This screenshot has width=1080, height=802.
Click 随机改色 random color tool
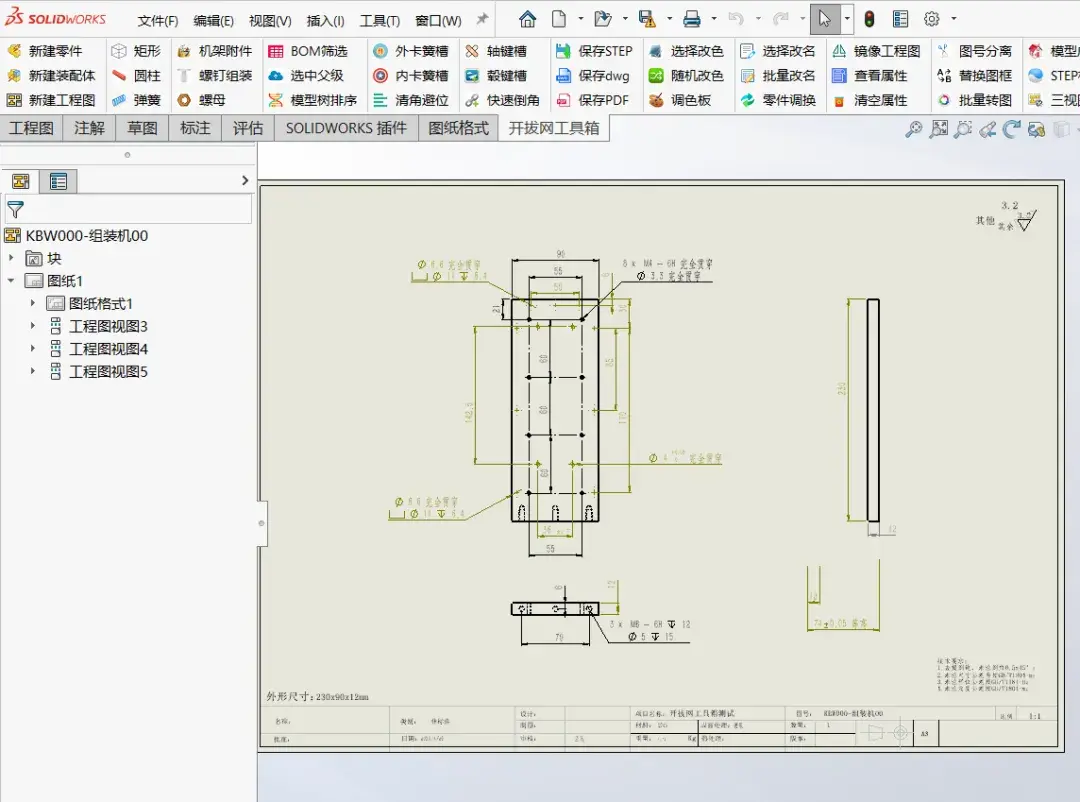coord(686,76)
